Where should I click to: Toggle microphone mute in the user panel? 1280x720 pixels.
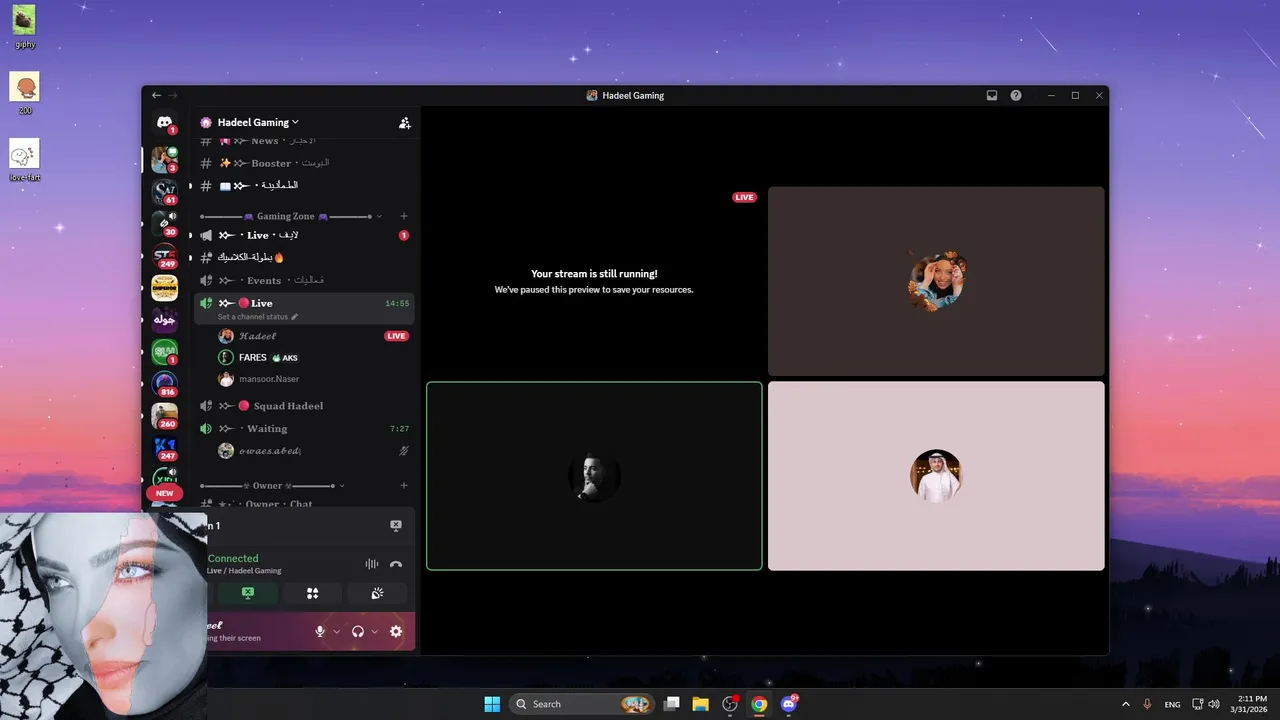coord(320,631)
